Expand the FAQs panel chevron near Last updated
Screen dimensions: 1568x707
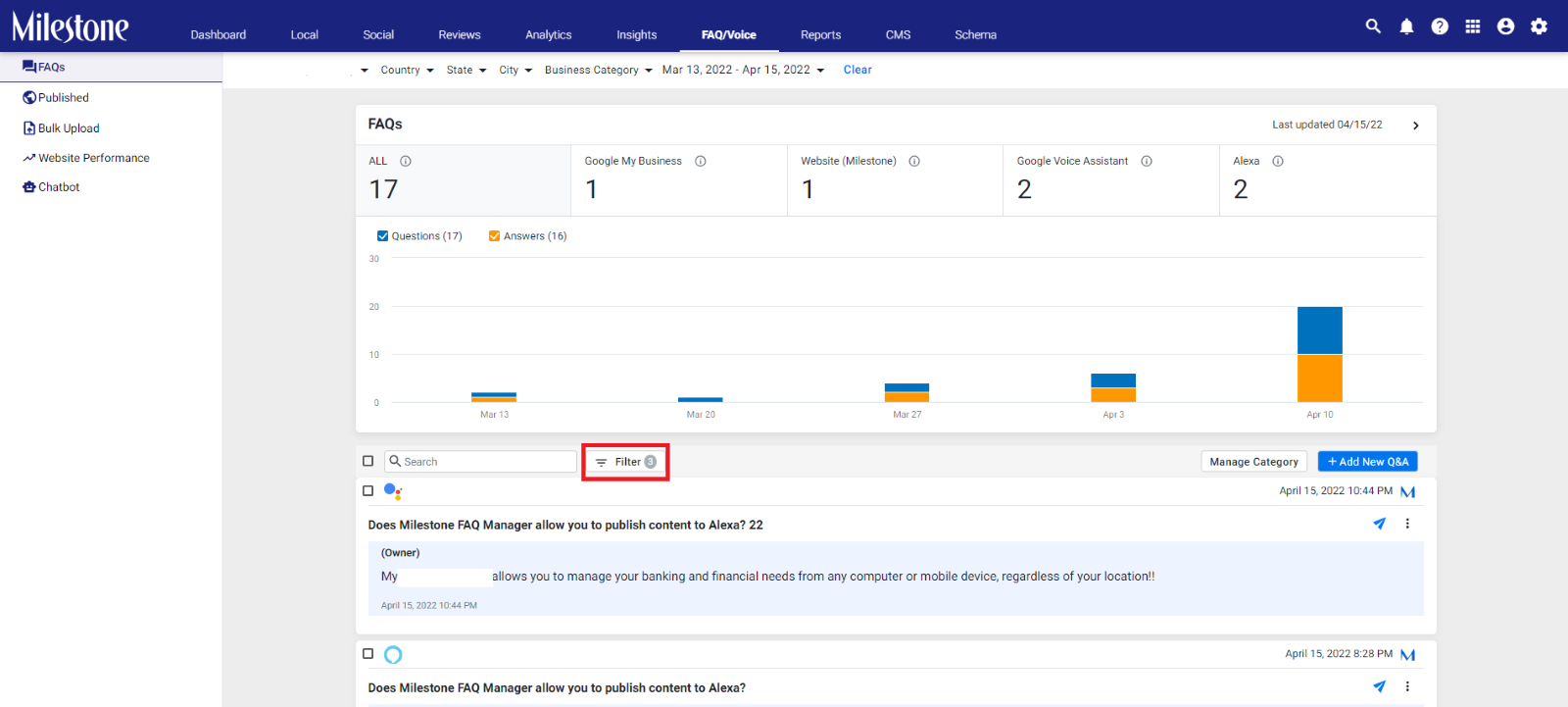(x=1416, y=126)
